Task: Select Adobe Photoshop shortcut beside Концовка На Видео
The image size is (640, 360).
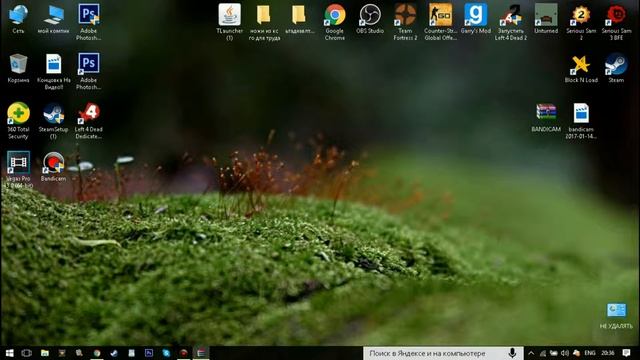Action: (x=89, y=71)
